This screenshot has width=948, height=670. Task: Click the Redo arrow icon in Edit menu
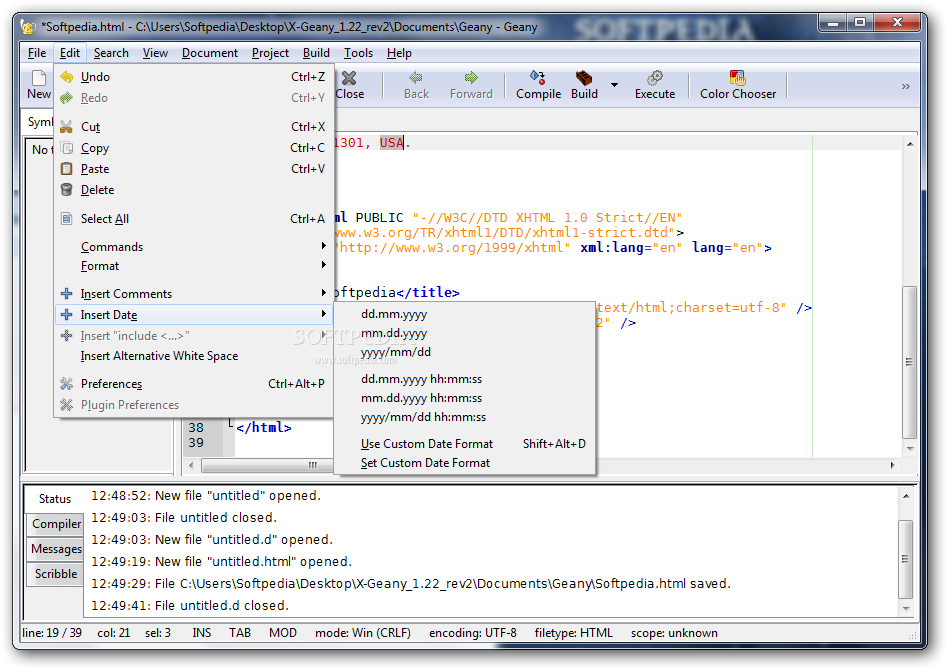(67, 98)
